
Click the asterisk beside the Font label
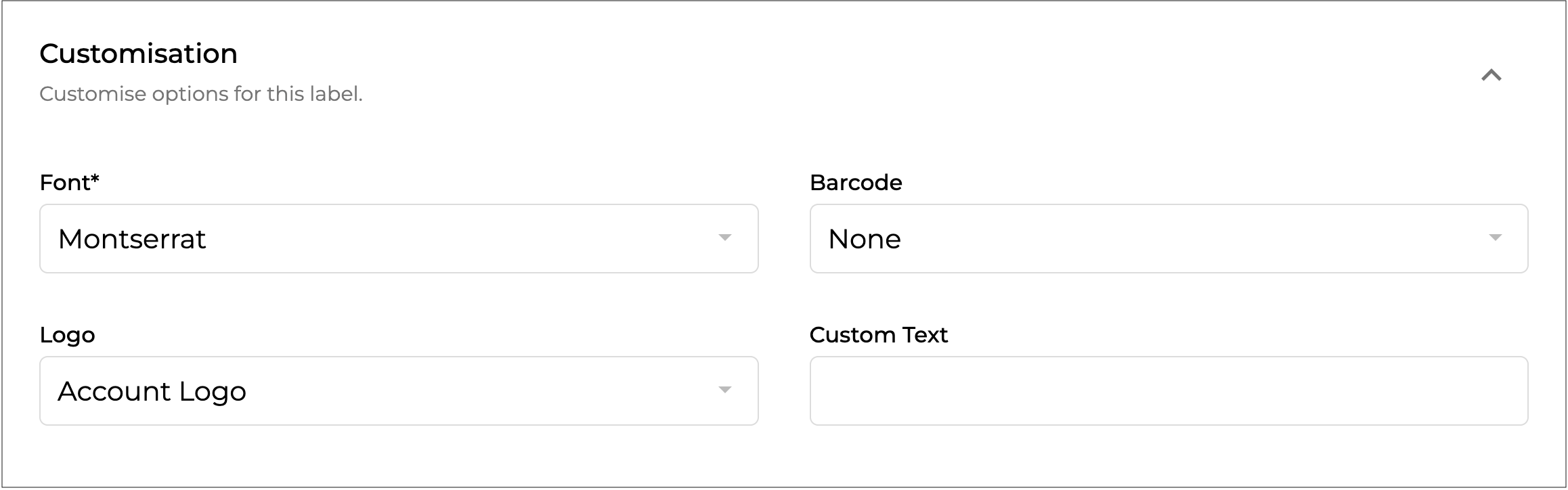tap(95, 179)
